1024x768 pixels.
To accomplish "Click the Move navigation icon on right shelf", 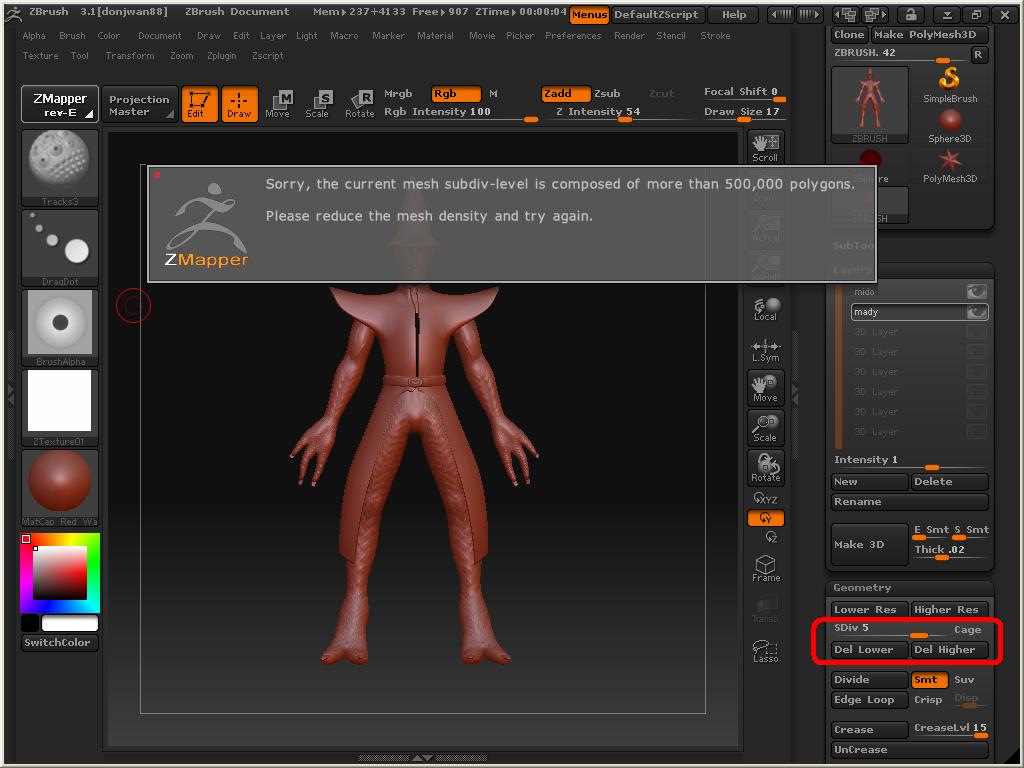I will click(x=765, y=388).
